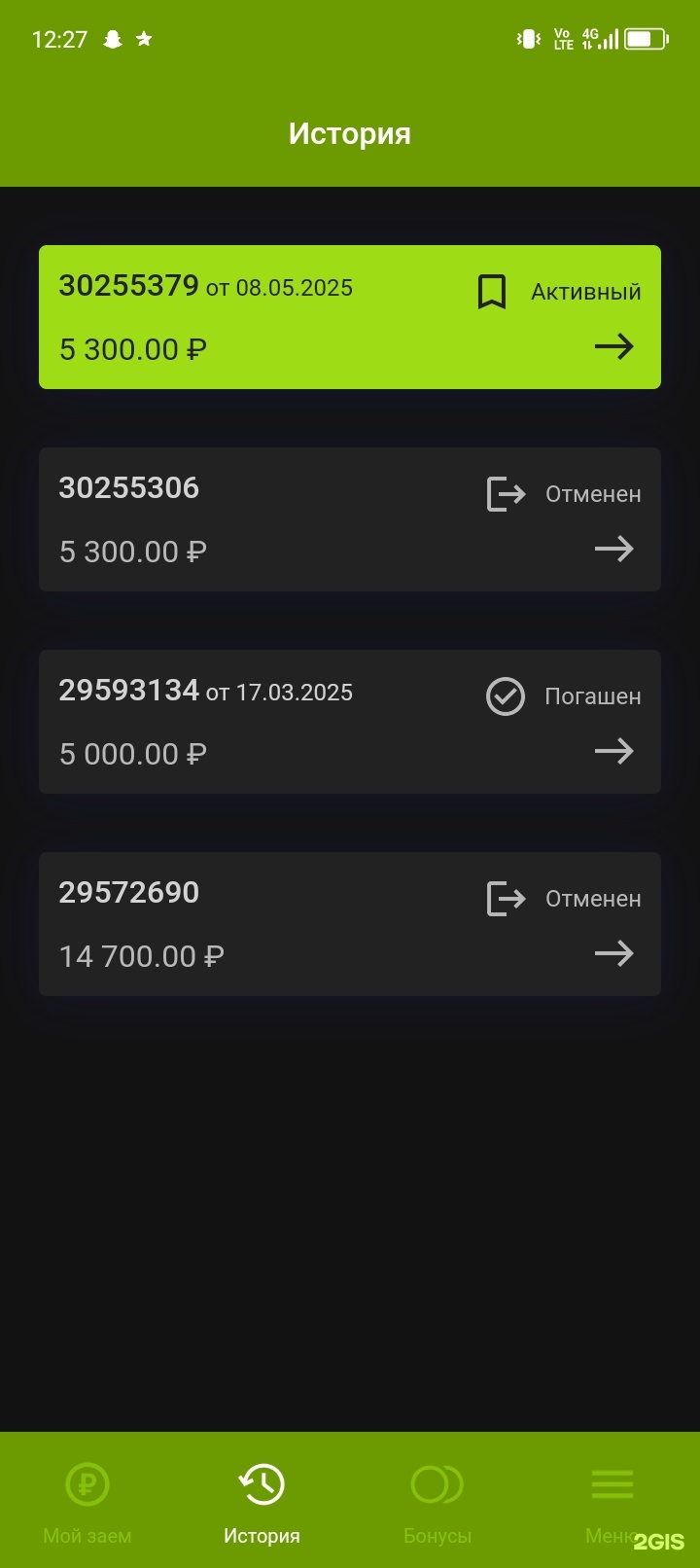Image resolution: width=700 pixels, height=1568 pixels.
Task: Select the 14 700.00 ₽ loan amount
Action: (x=142, y=957)
